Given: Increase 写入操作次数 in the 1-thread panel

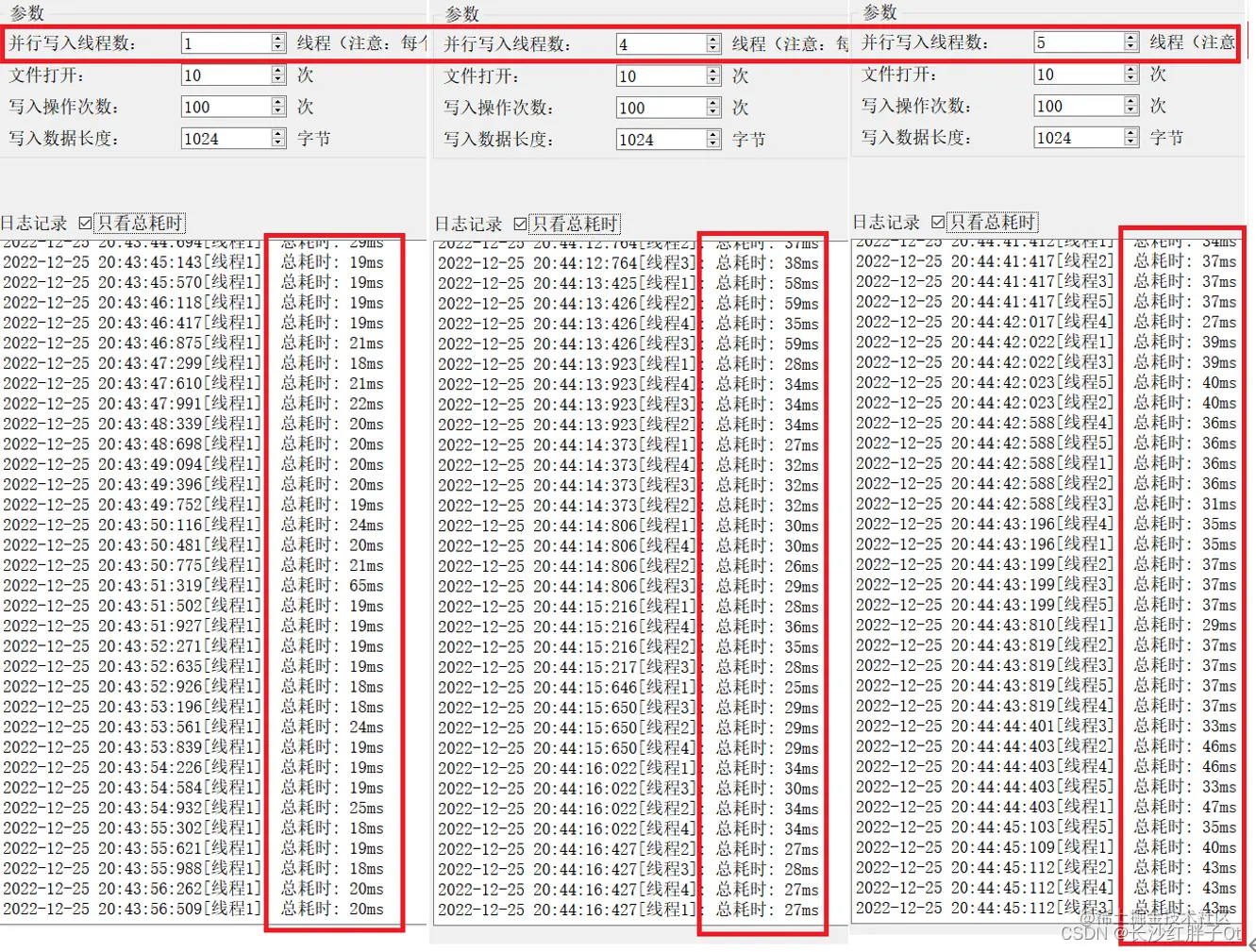Looking at the screenshot, I should coord(277,103).
